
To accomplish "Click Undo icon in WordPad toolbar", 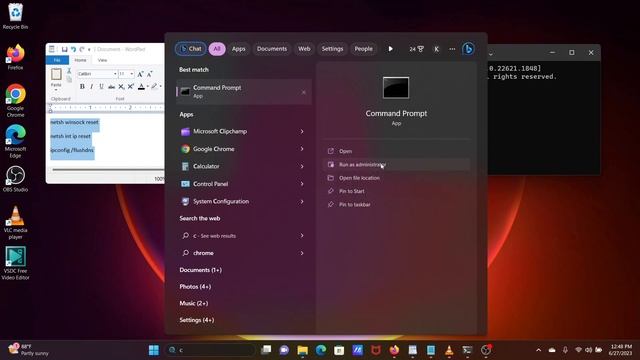I will 73,49.
